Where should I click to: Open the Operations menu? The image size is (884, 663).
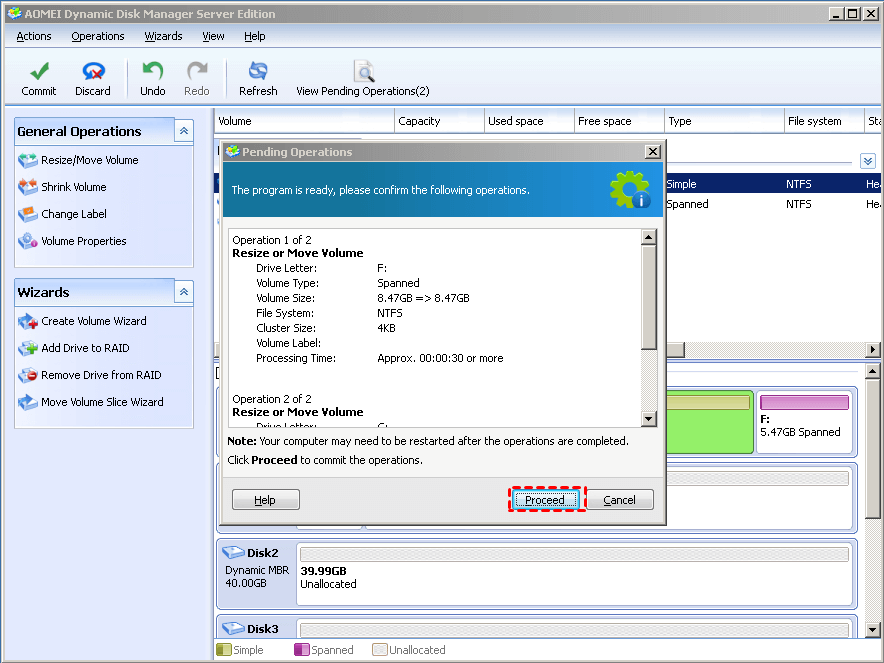pos(98,36)
